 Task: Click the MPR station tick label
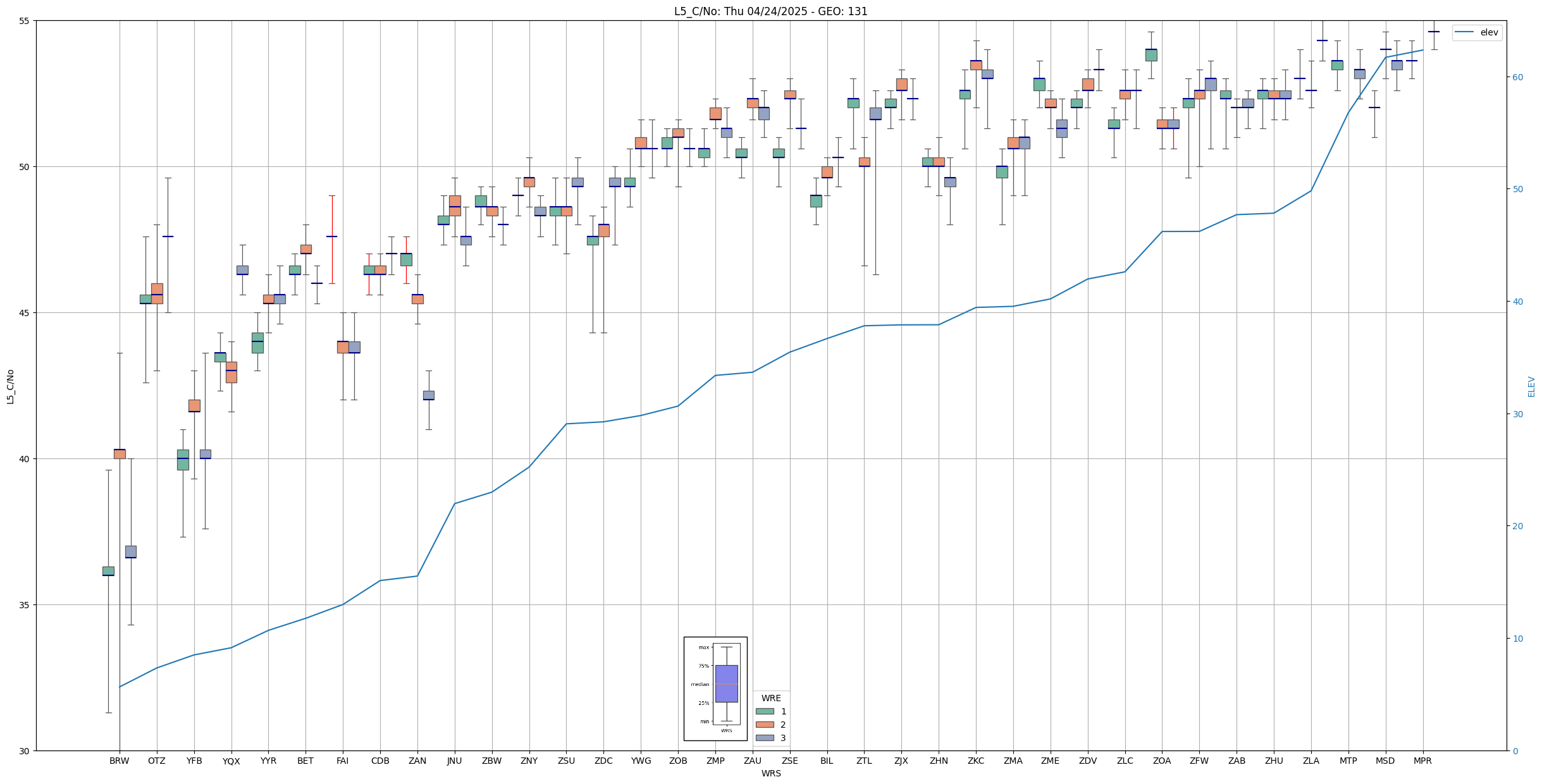pyautogui.click(x=1422, y=761)
